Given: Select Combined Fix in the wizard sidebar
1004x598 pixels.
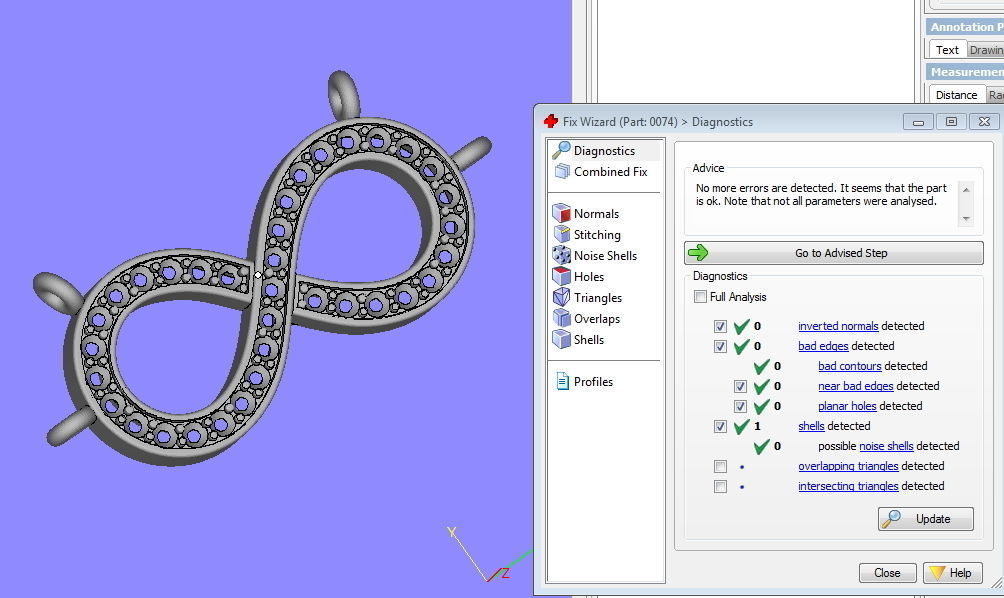Looking at the screenshot, I should [610, 172].
